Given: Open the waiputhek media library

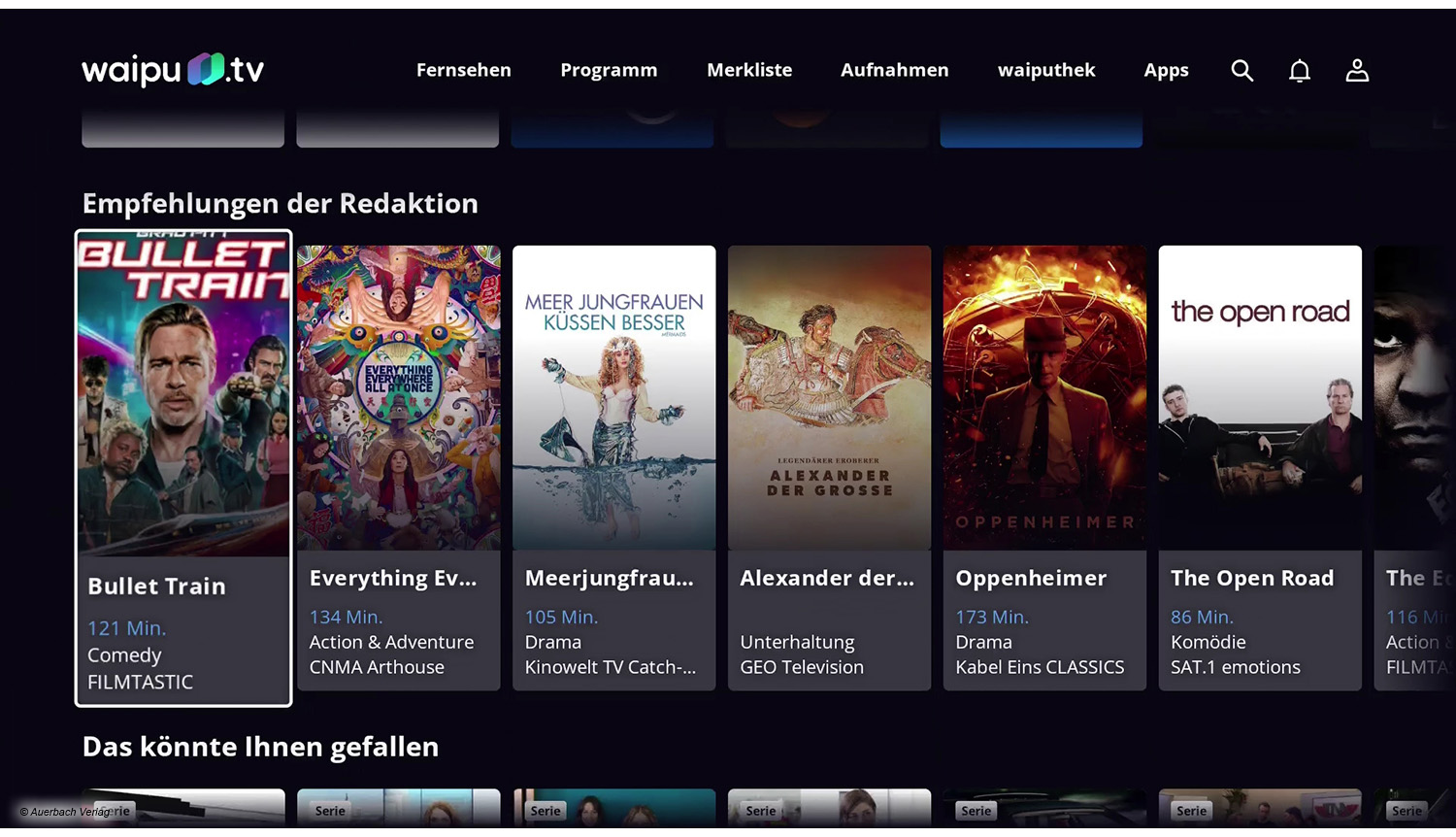Looking at the screenshot, I should [x=1045, y=70].
